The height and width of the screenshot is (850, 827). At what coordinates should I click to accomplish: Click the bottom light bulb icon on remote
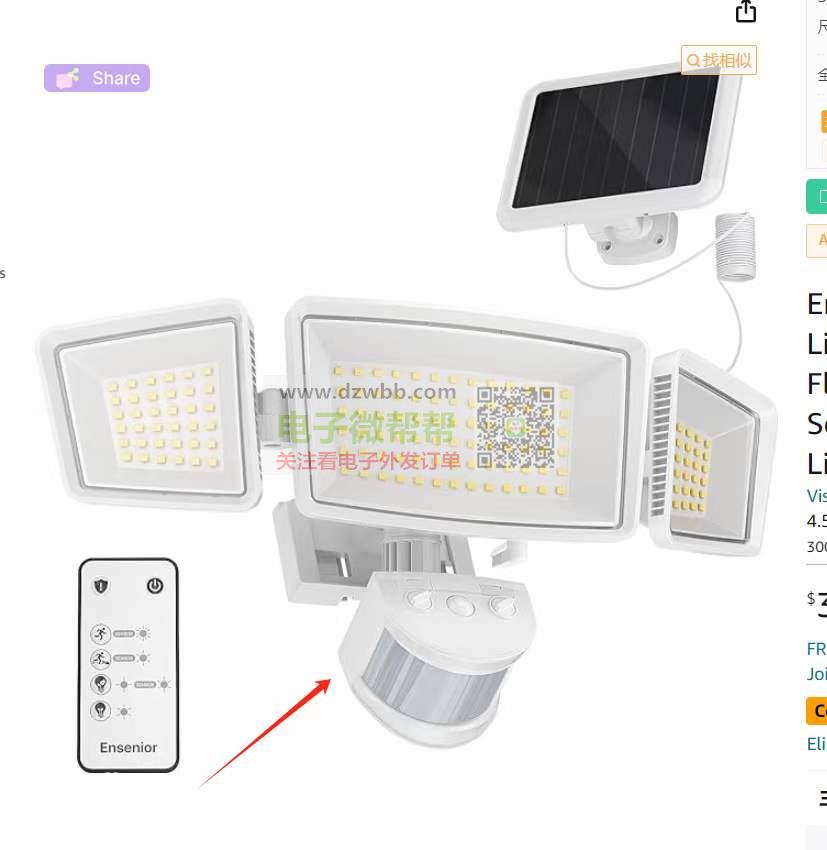(x=101, y=711)
